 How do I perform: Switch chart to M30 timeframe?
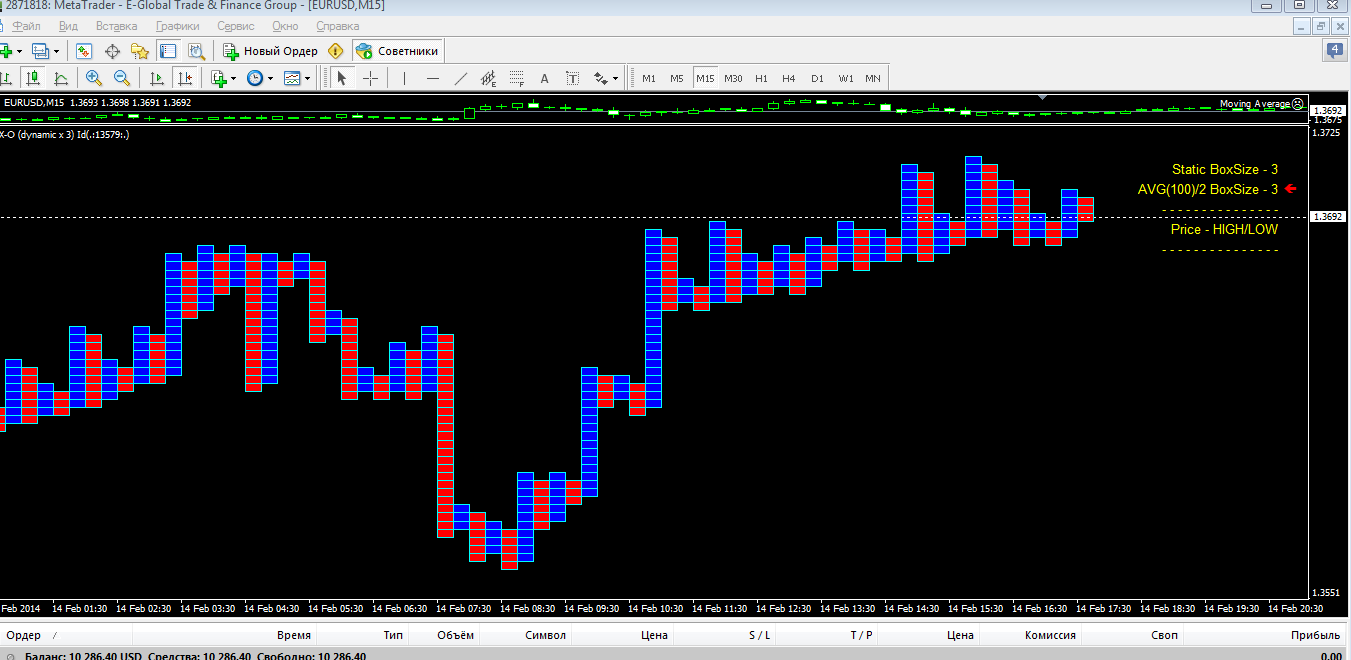(733, 78)
